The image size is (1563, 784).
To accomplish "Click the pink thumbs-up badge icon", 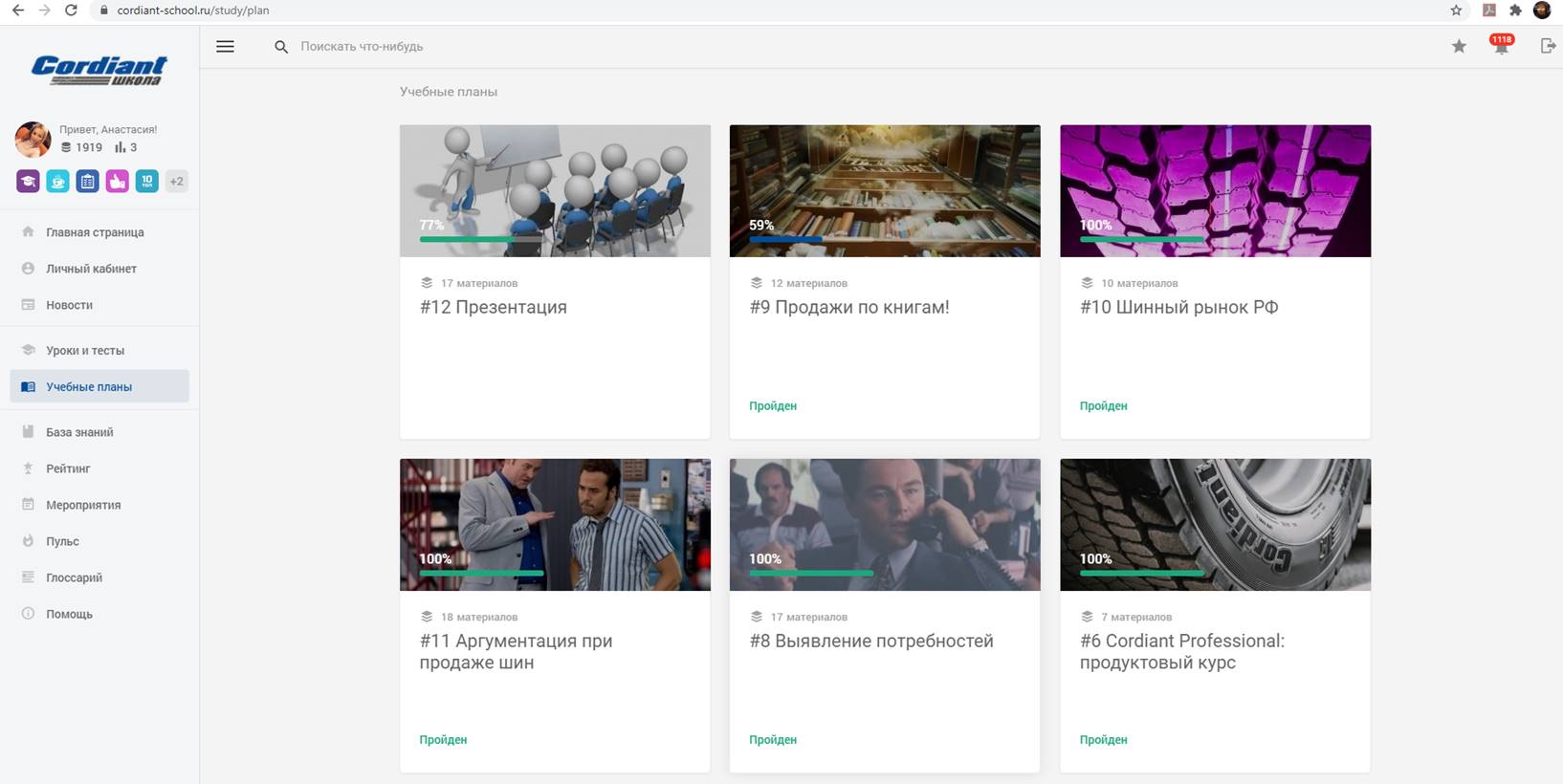I will (x=117, y=181).
